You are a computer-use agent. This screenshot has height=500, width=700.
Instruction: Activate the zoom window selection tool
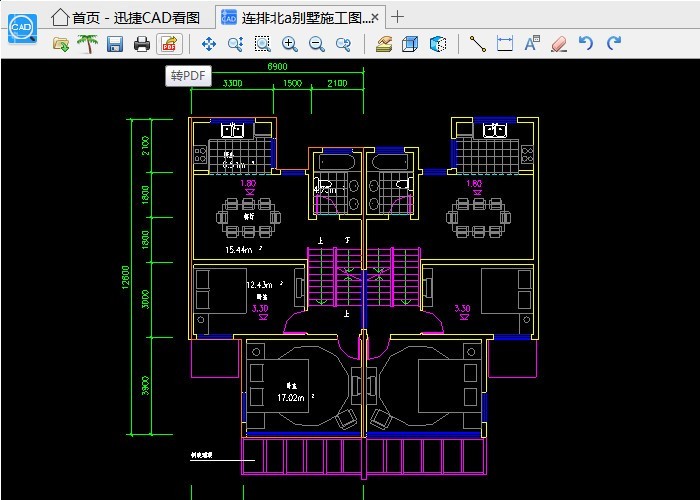coord(263,44)
